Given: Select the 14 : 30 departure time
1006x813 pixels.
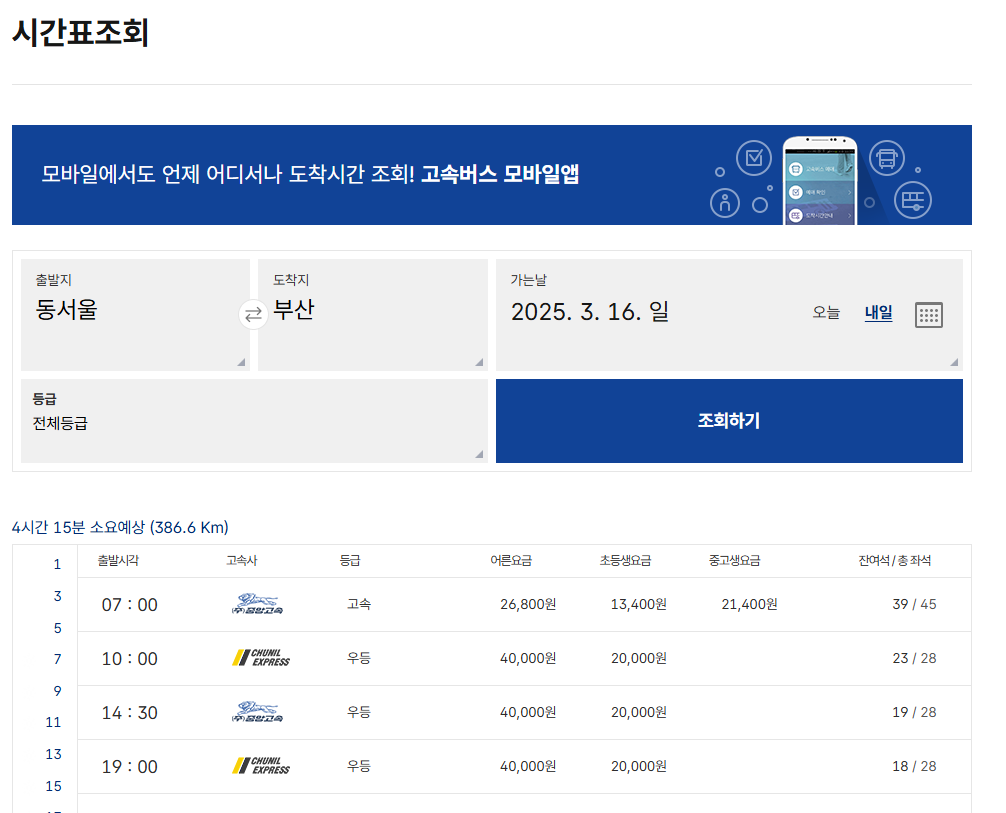Looking at the screenshot, I should click(x=130, y=712).
